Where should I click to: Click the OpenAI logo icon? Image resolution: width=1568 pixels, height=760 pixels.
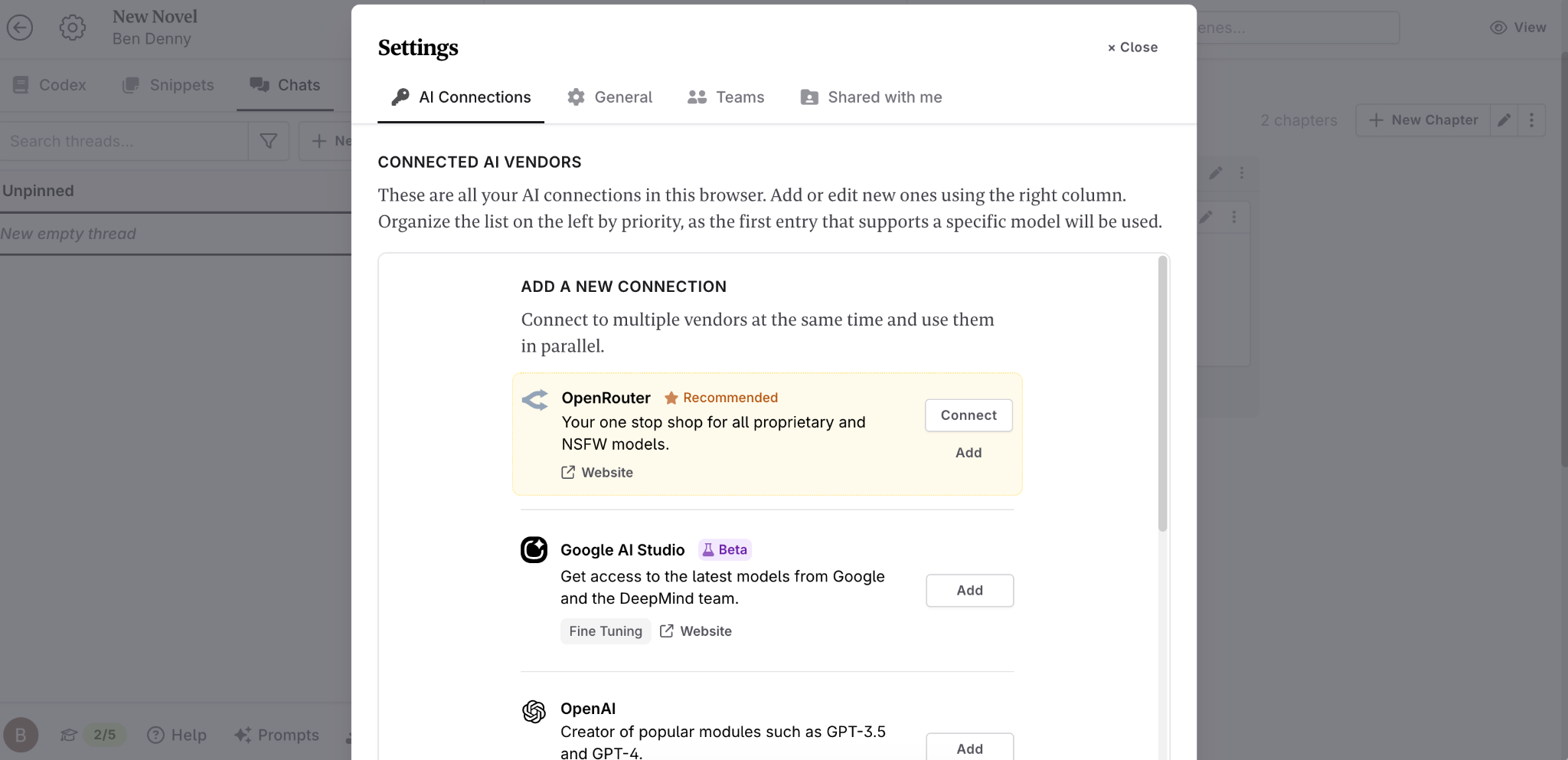pyautogui.click(x=534, y=712)
